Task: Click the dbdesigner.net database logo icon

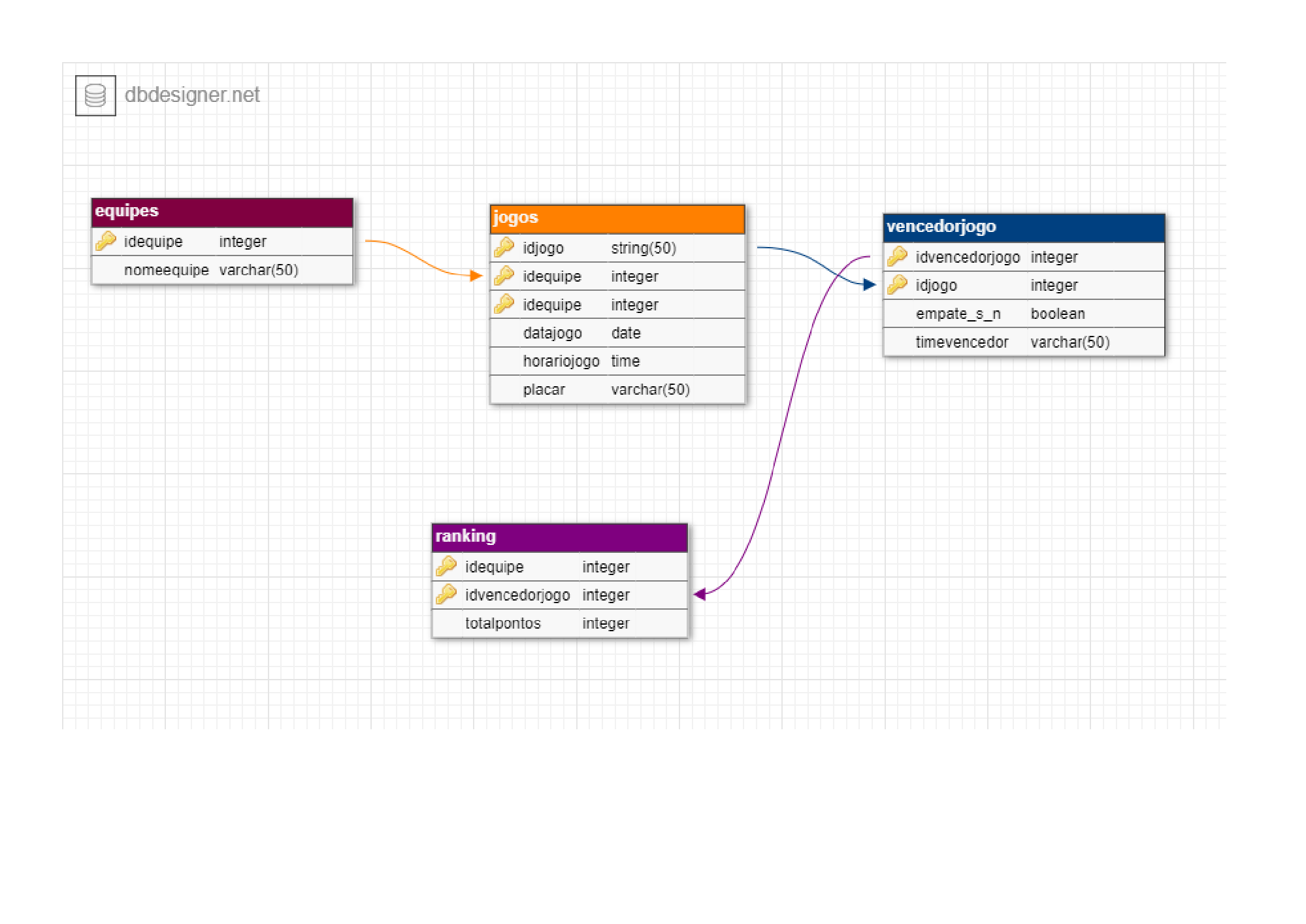Action: pyautogui.click(x=95, y=95)
